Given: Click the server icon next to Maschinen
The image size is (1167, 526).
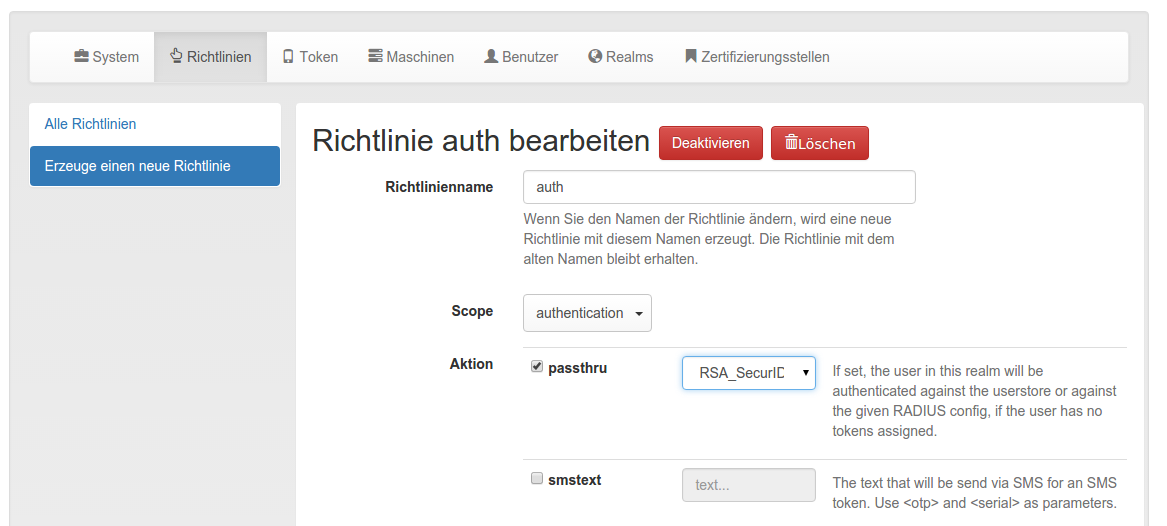Looking at the screenshot, I should pos(375,57).
